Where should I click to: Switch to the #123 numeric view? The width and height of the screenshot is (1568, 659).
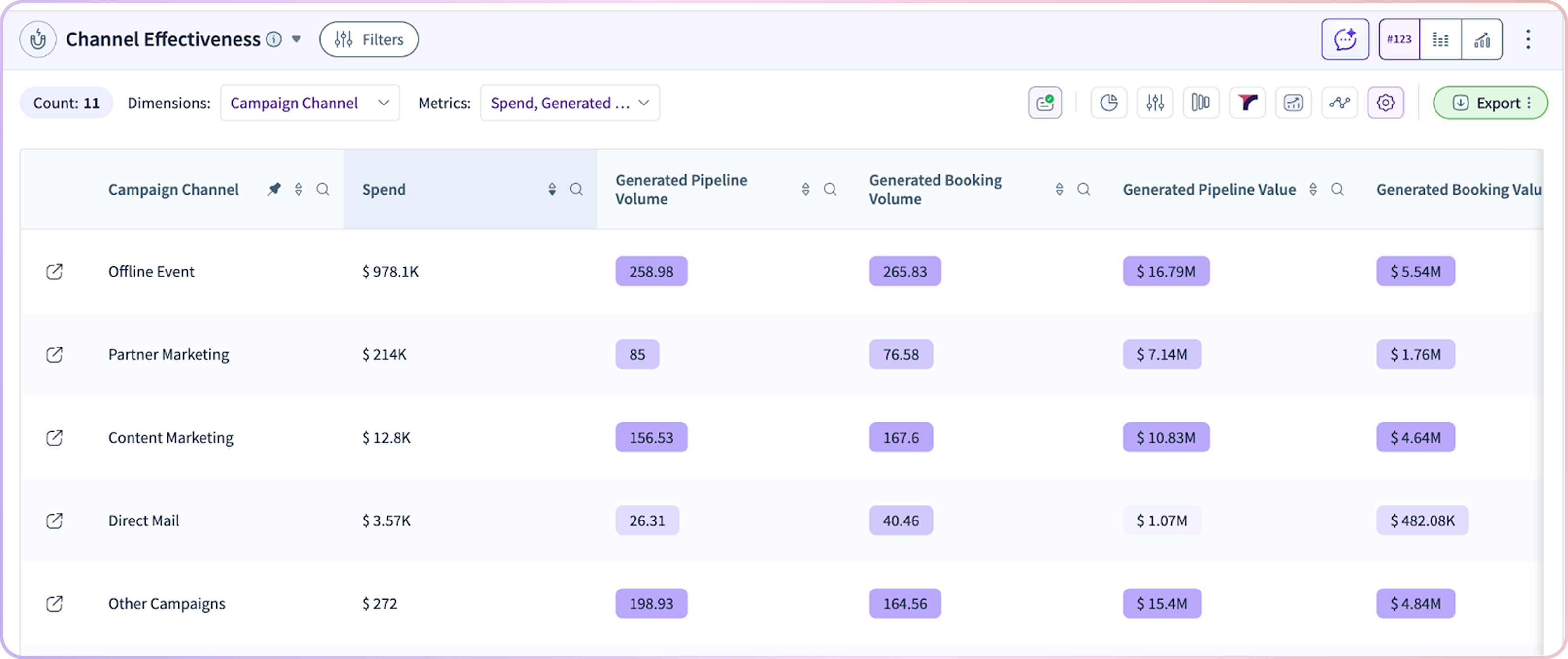click(1399, 39)
